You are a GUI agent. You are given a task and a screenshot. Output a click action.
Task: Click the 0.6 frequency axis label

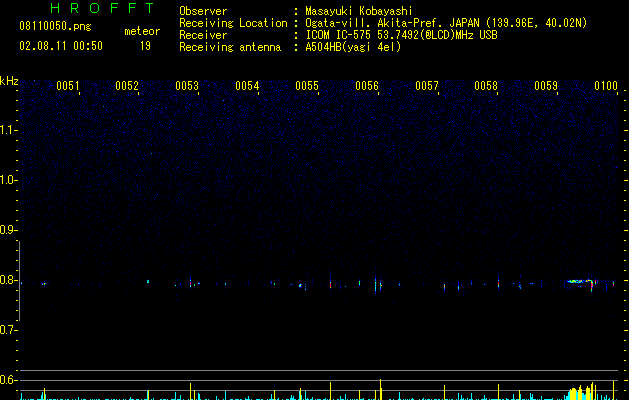click(8, 380)
